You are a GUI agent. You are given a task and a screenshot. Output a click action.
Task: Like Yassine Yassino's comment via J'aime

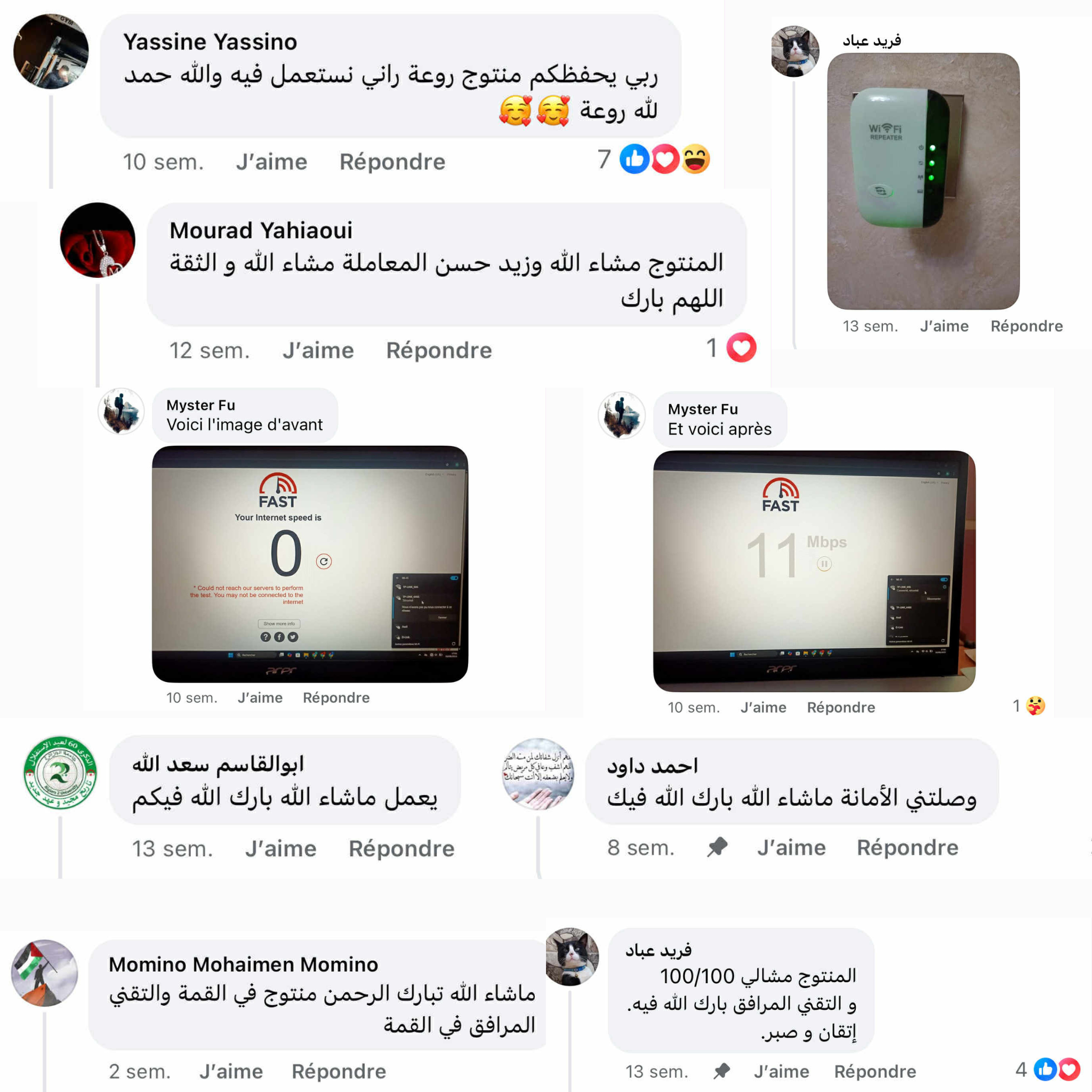[272, 162]
